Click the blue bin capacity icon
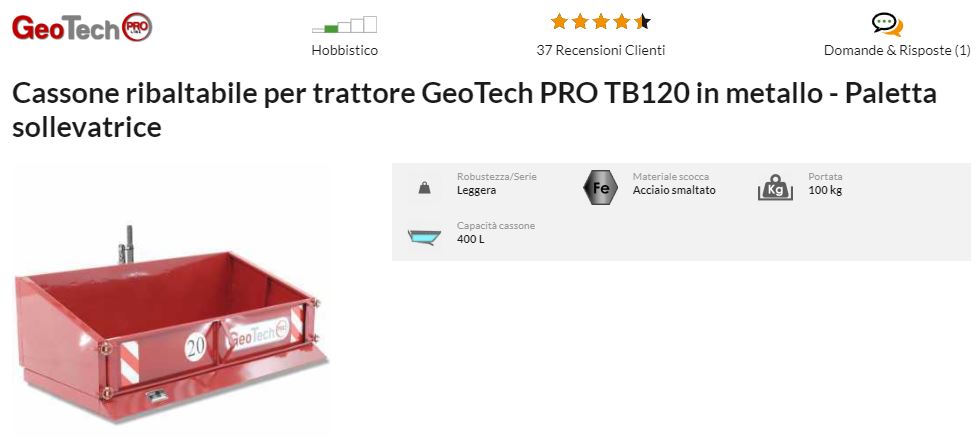This screenshot has width=977, height=437. click(424, 238)
